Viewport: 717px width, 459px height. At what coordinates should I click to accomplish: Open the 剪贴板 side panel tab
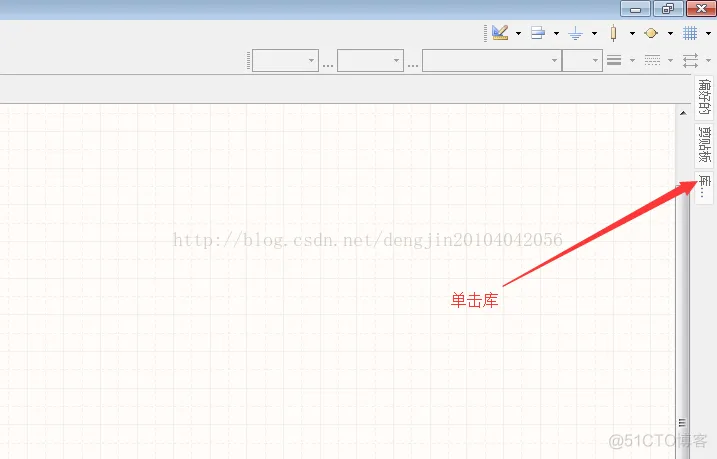click(x=704, y=145)
